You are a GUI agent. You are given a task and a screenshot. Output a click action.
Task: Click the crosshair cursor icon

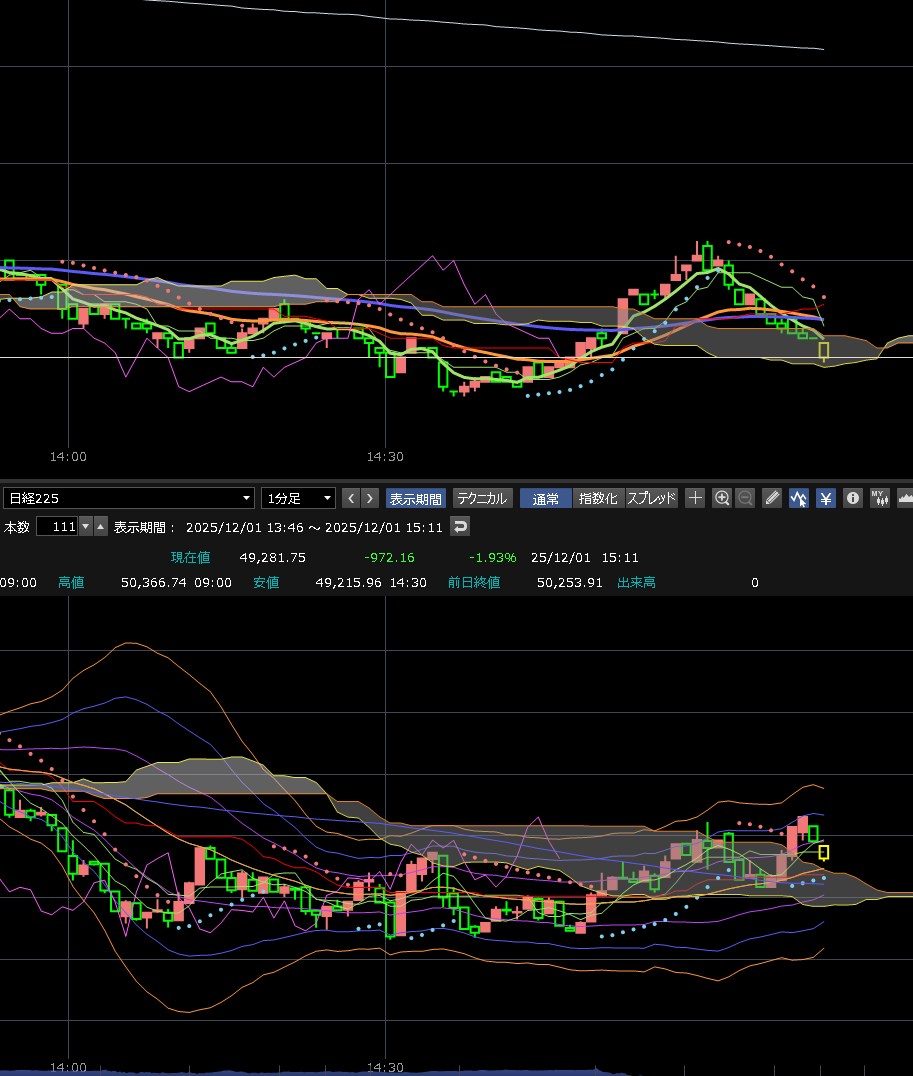(x=696, y=498)
